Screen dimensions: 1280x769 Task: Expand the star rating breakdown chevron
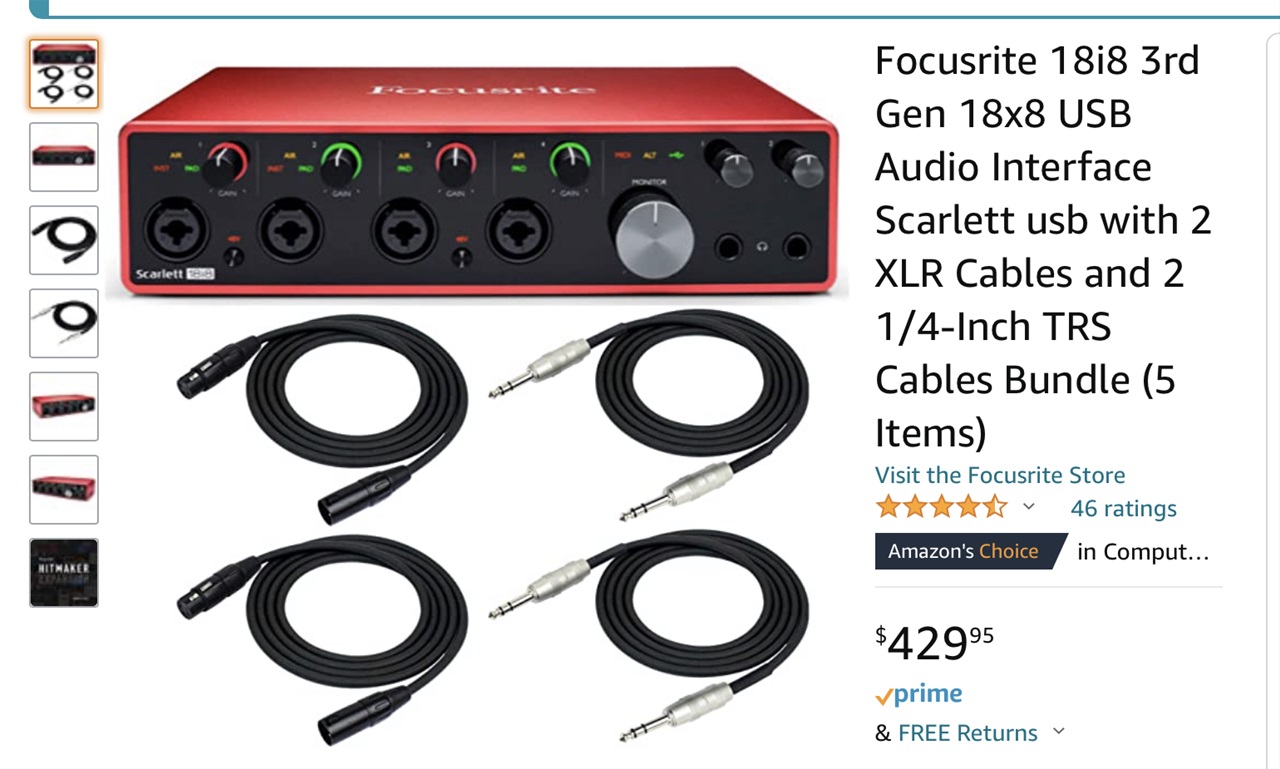point(1028,507)
